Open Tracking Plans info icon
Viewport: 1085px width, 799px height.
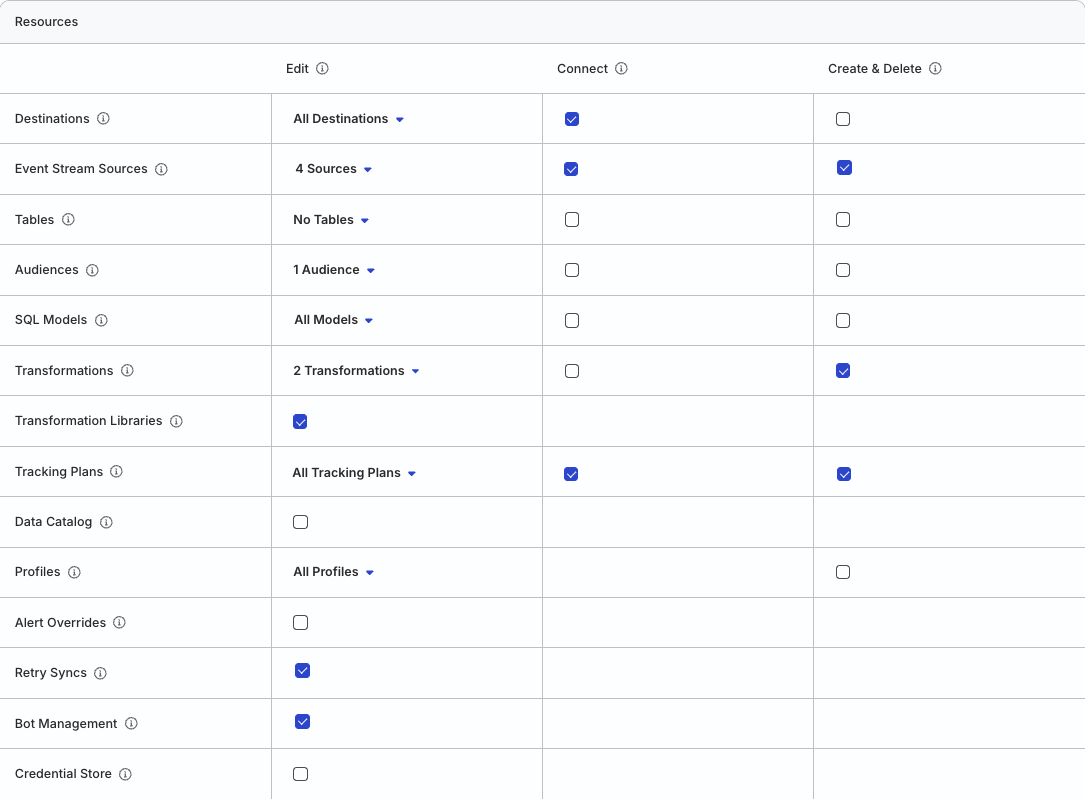pyautogui.click(x=116, y=472)
